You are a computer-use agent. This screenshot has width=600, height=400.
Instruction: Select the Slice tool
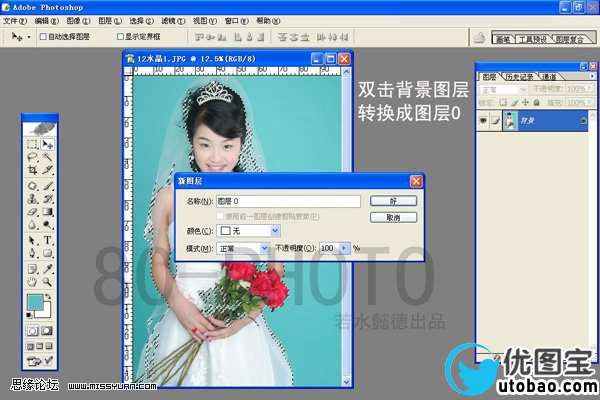coord(47,170)
